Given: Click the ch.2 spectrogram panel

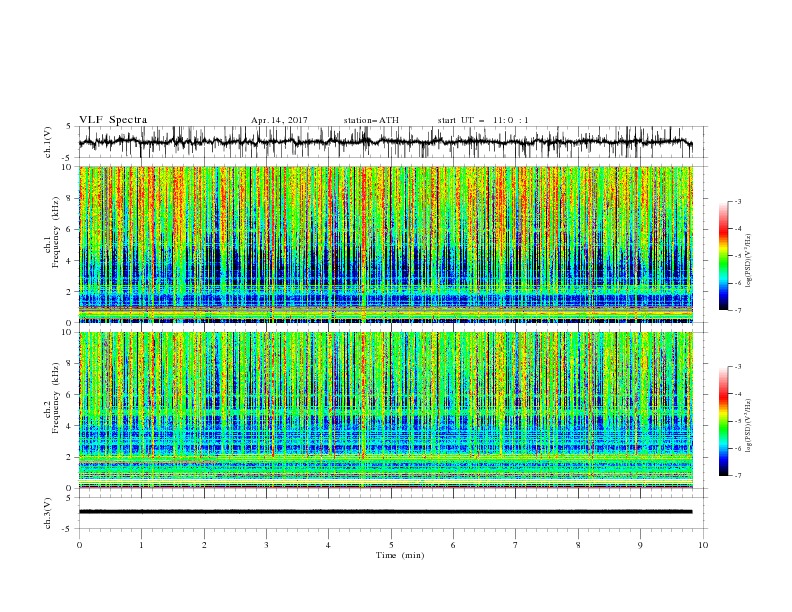Looking at the screenshot, I should click(386, 410).
